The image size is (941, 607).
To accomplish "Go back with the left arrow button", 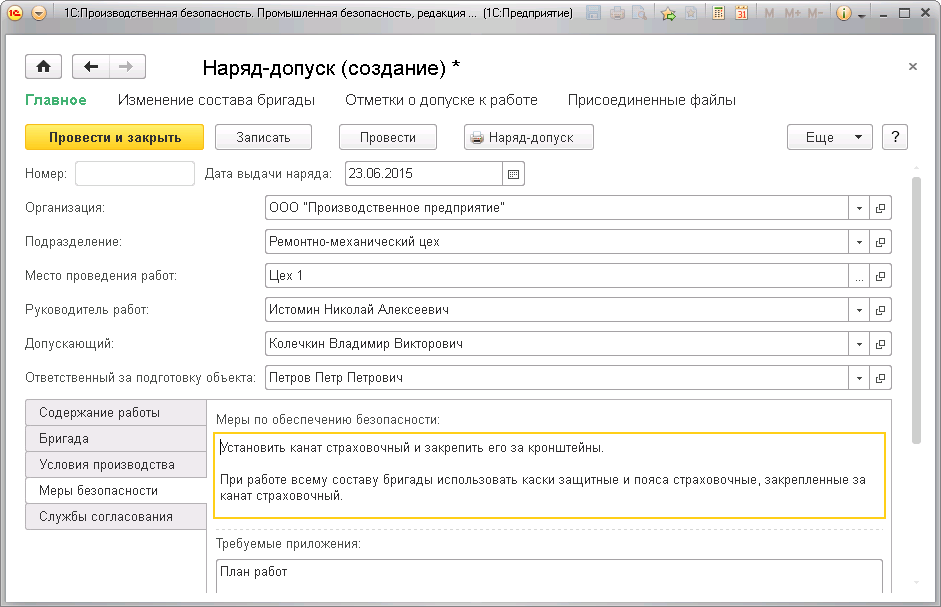I will (x=92, y=67).
